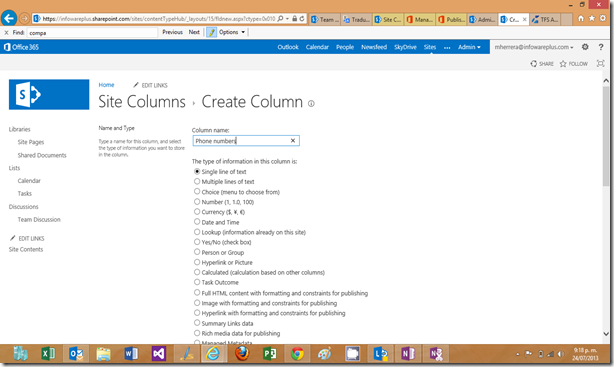Open the favorites star icon

[592, 18]
